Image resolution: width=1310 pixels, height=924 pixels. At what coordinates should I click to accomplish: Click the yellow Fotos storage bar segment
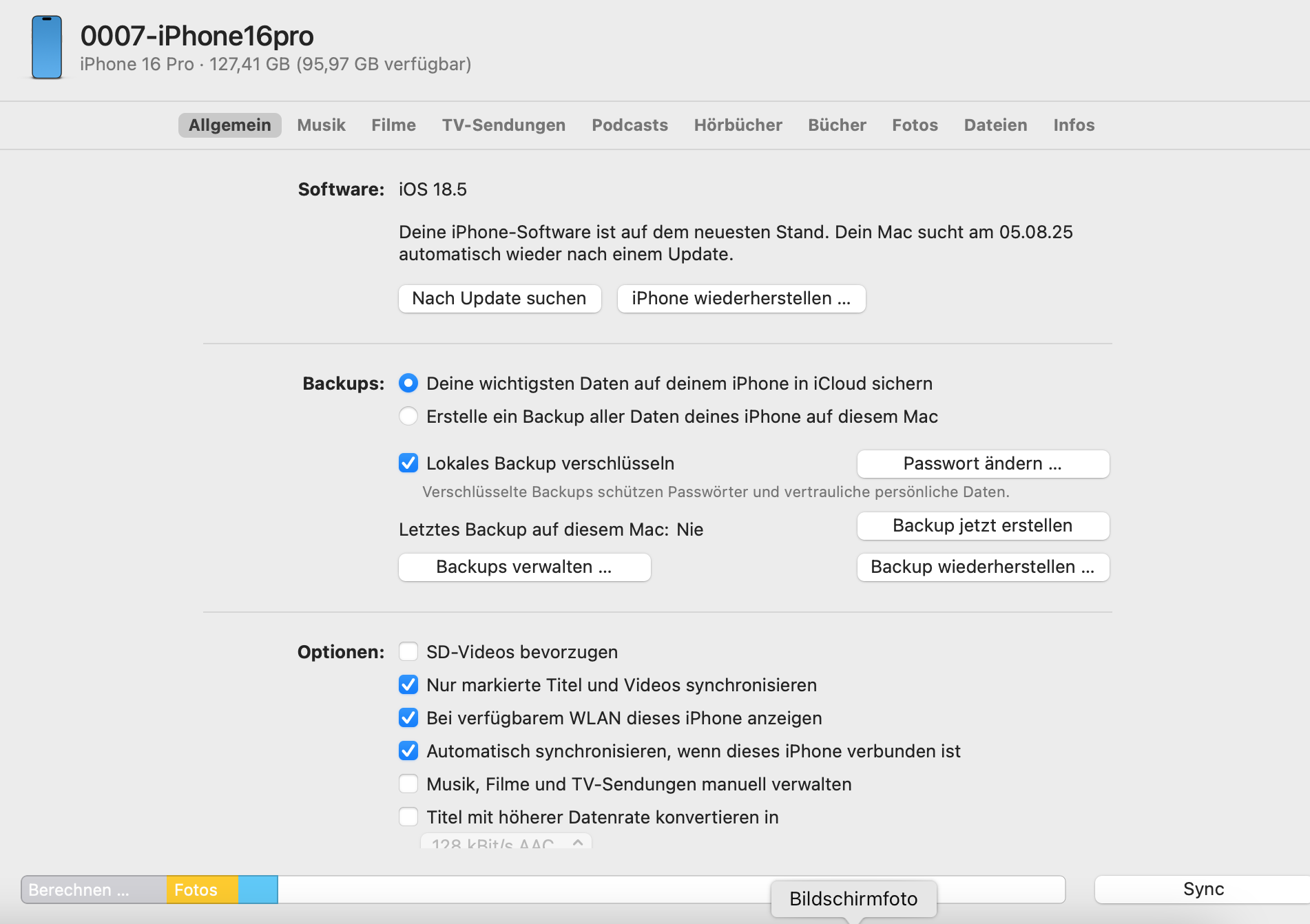pyautogui.click(x=202, y=890)
